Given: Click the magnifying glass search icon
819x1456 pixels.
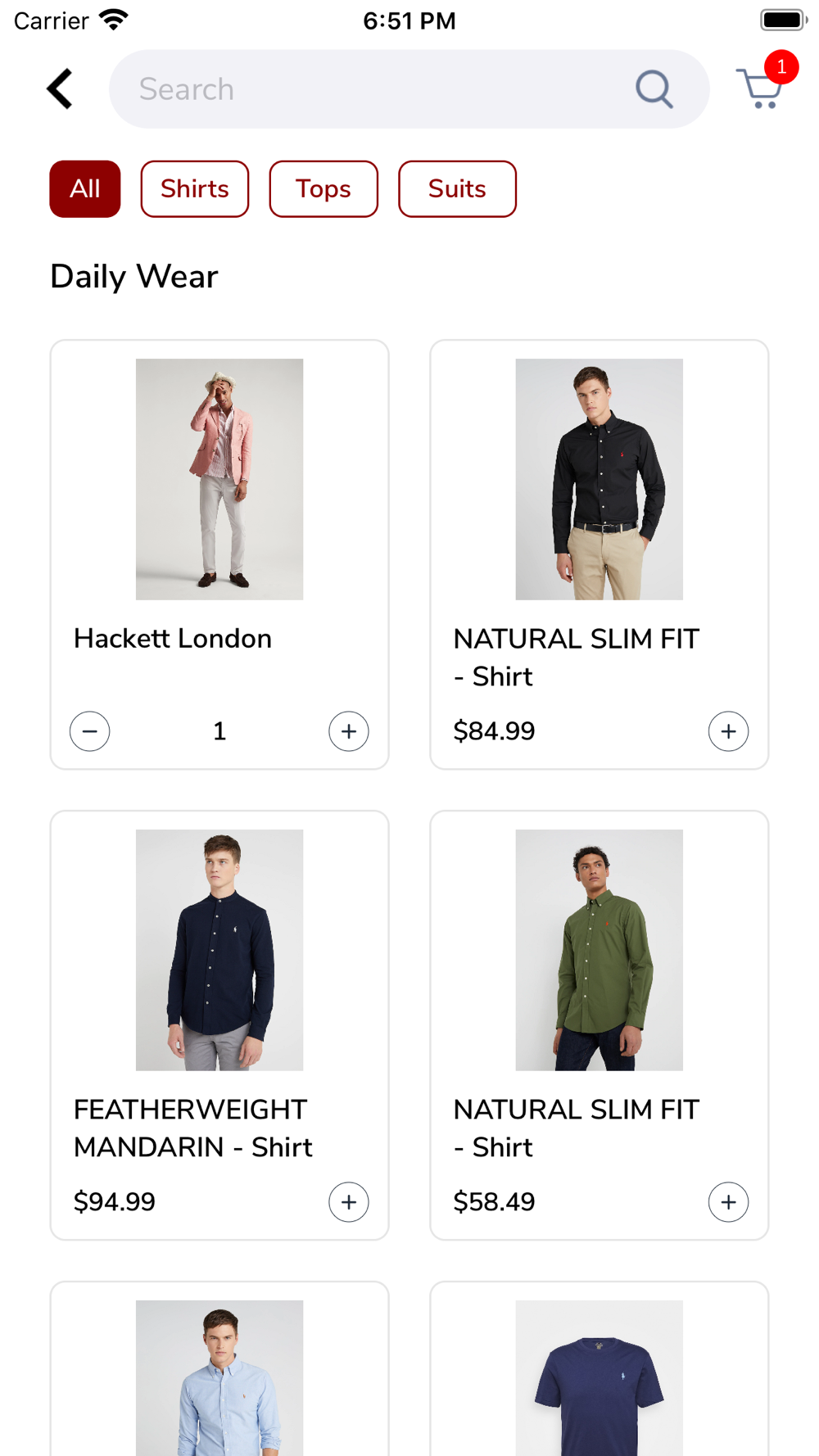Looking at the screenshot, I should pos(654,88).
